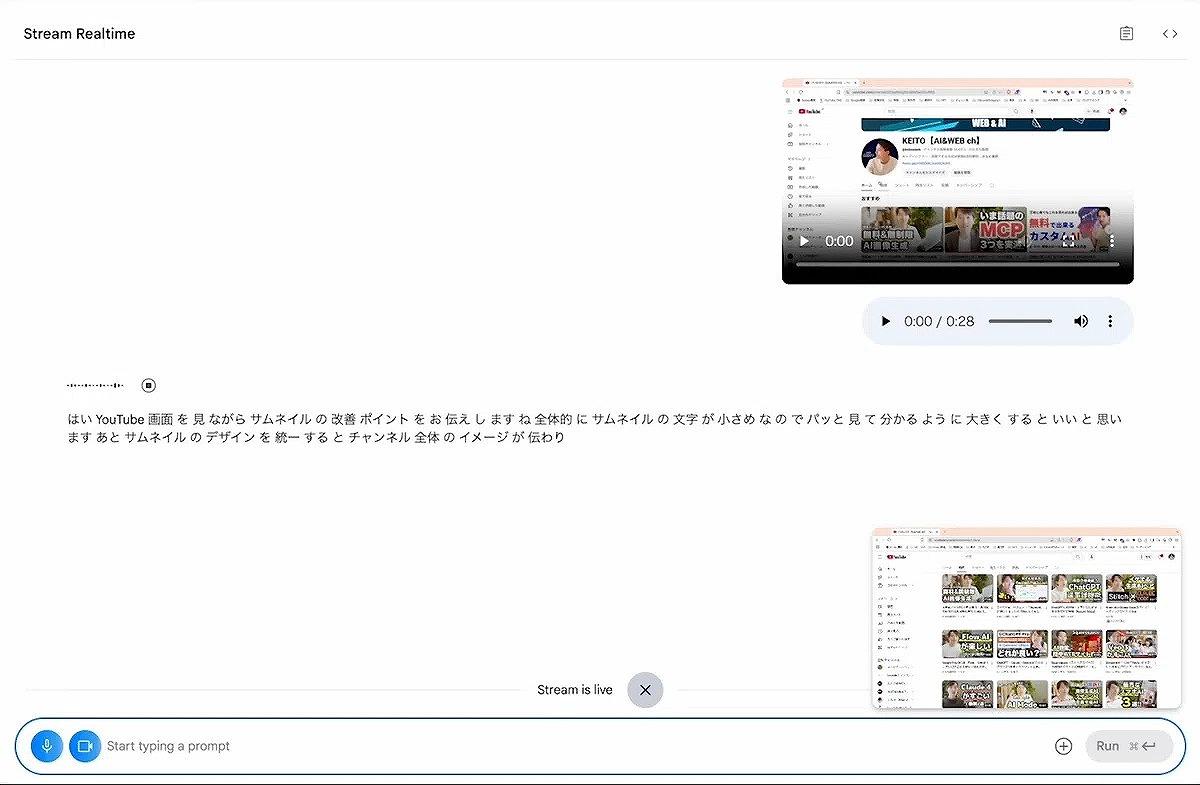Image resolution: width=1200 pixels, height=785 pixels.
Task: Toggle the blue video camera button
Action: pyautogui.click(x=85, y=746)
